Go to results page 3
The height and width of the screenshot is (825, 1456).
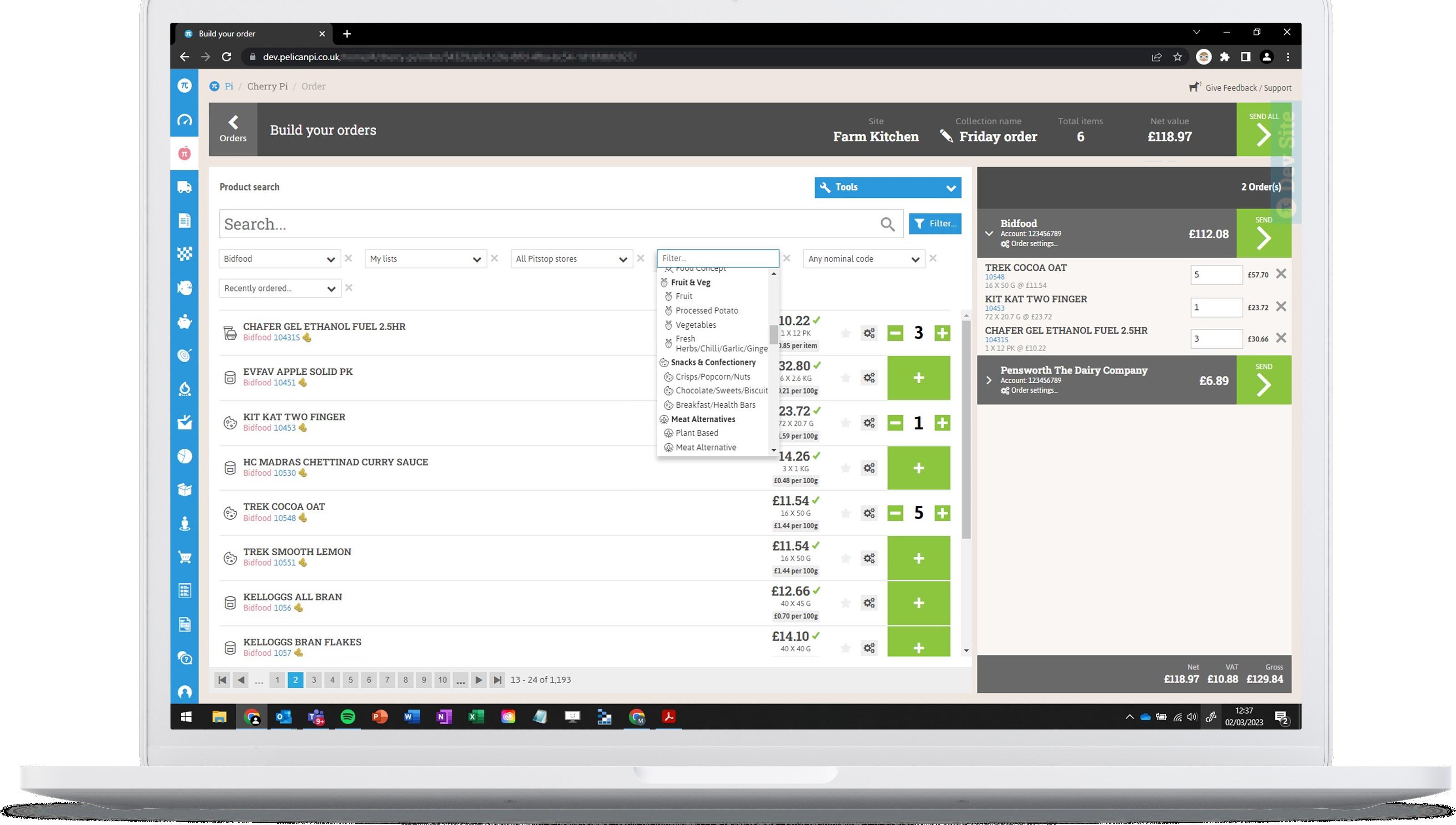[x=314, y=680]
